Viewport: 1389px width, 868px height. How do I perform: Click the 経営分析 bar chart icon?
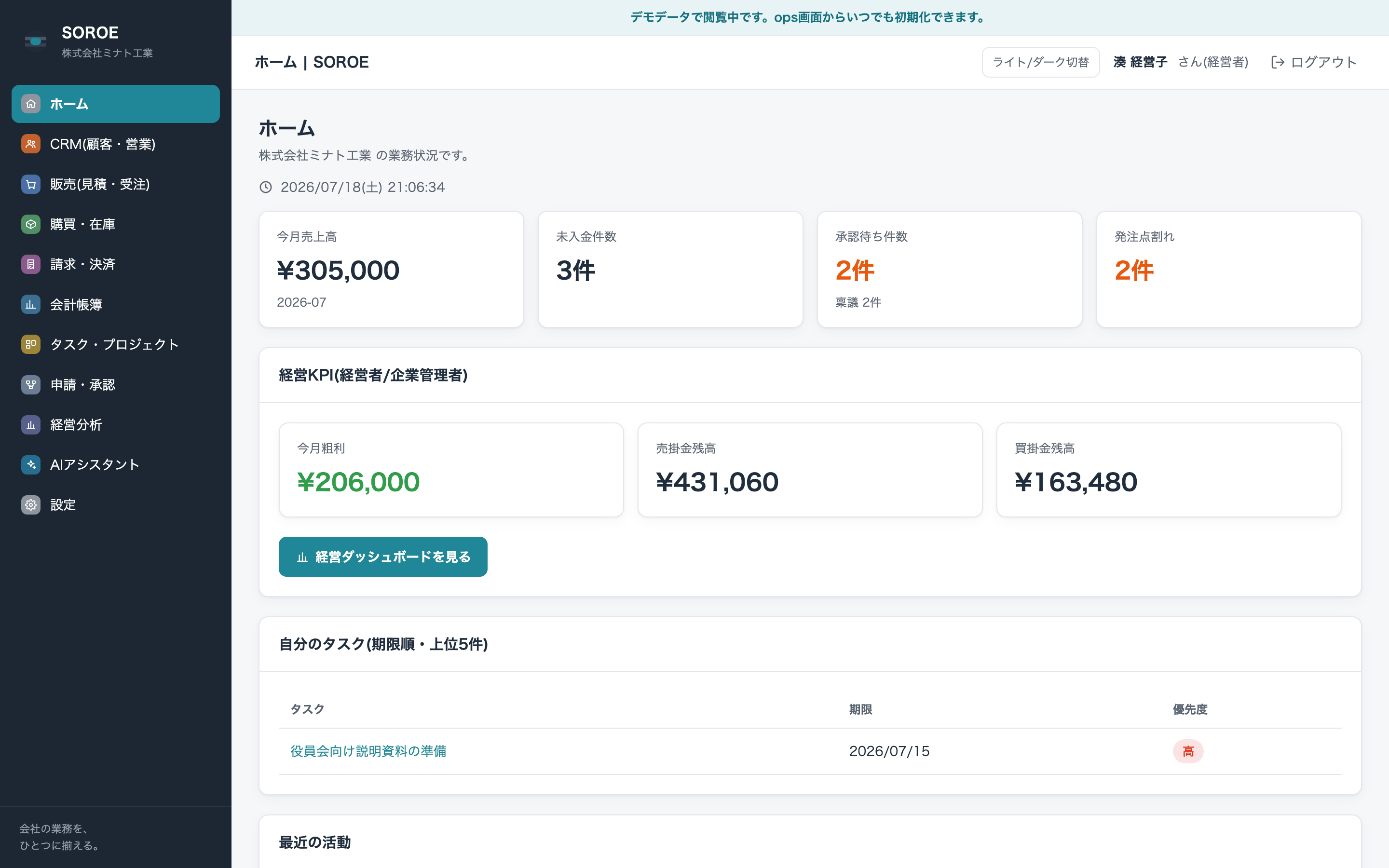[31, 425]
